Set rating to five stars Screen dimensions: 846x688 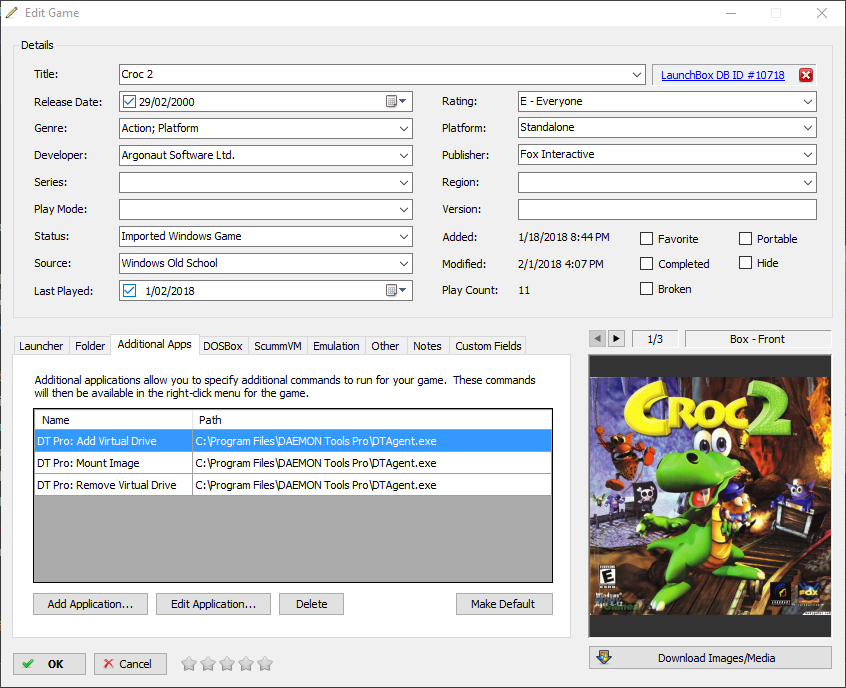(x=265, y=664)
